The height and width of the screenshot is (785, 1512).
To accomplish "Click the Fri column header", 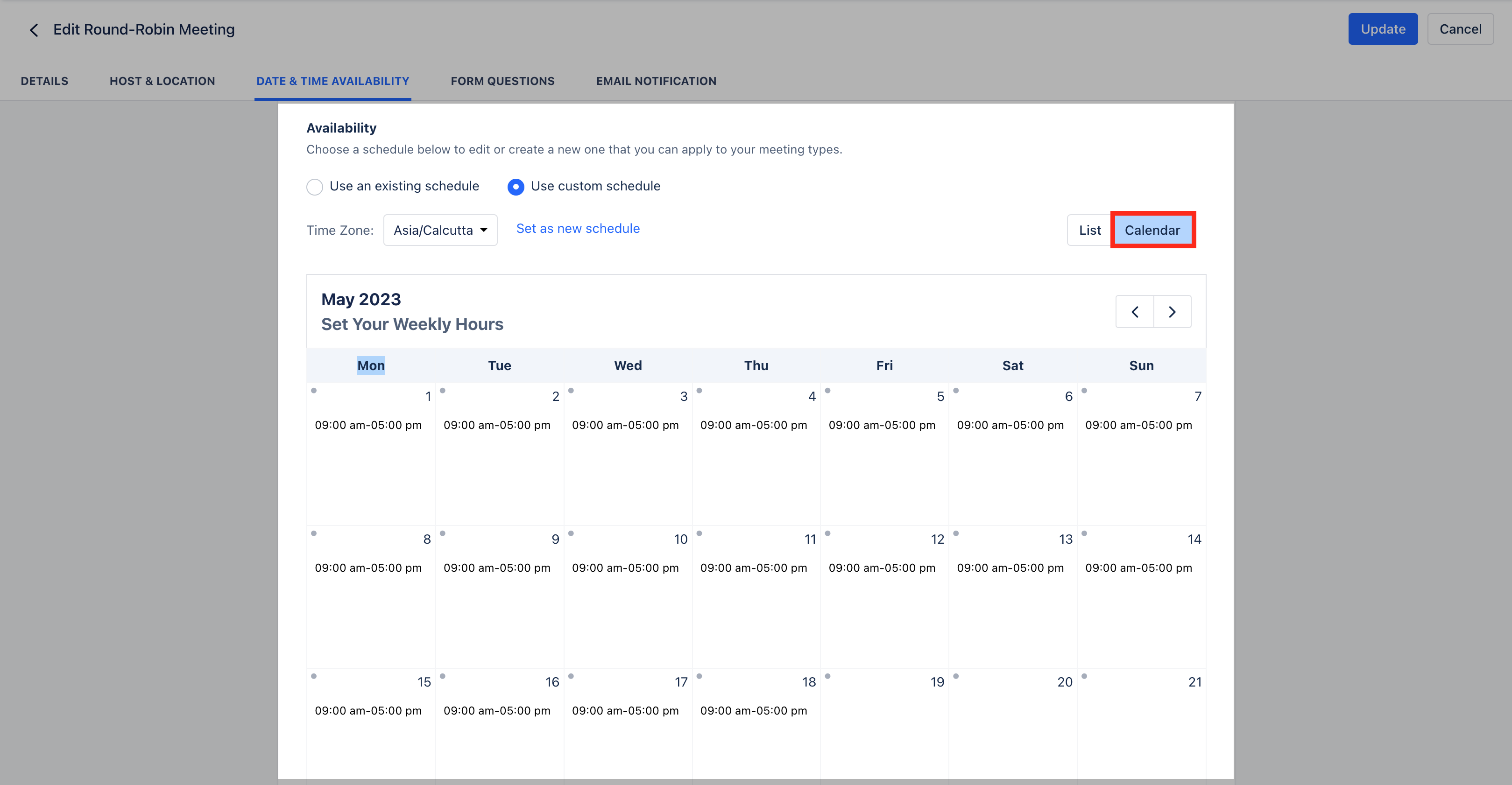I will click(884, 365).
